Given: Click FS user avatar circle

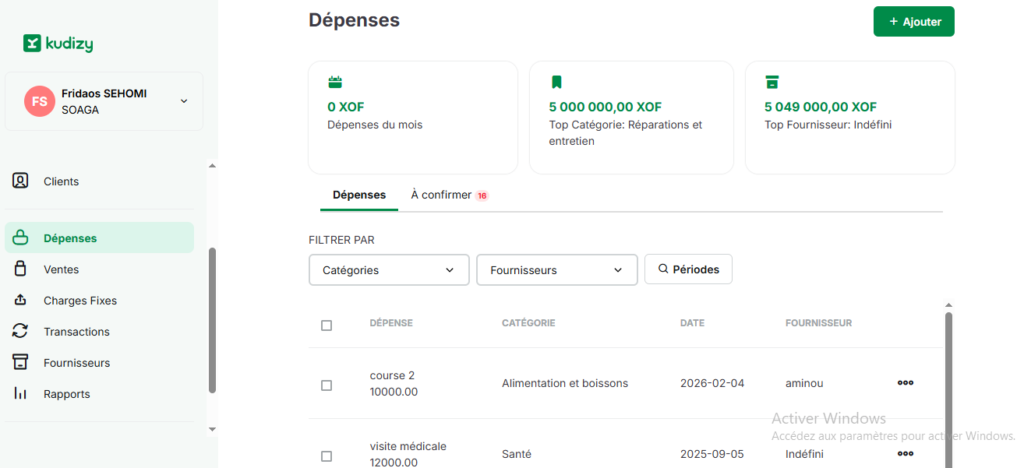Looking at the screenshot, I should pos(39,101).
